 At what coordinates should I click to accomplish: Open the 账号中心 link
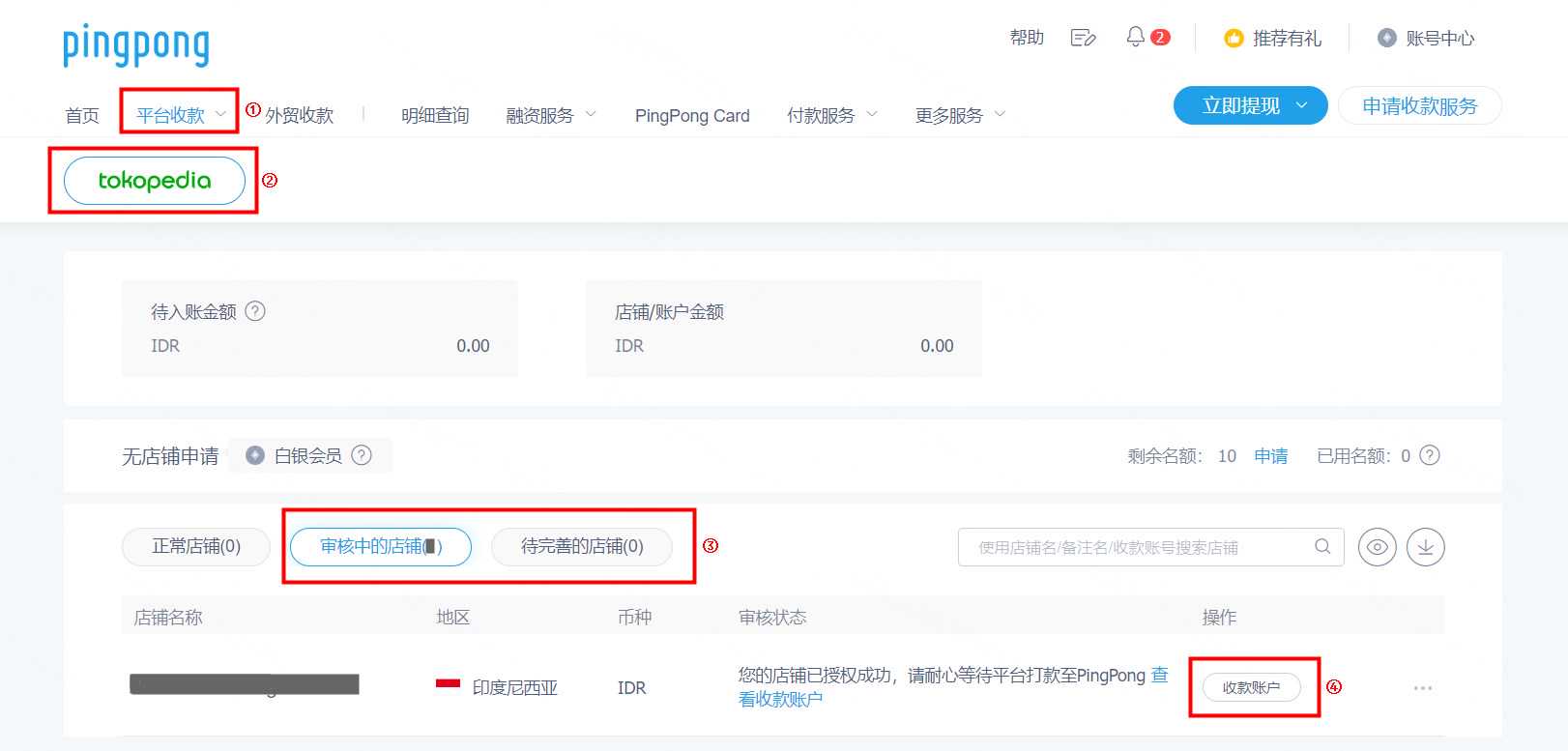(x=1440, y=38)
